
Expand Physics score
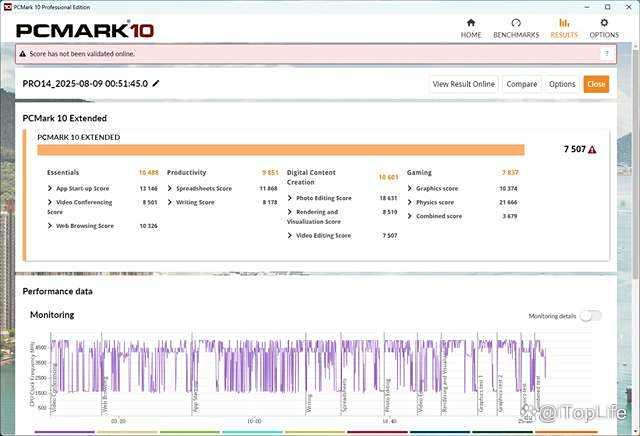pos(410,202)
